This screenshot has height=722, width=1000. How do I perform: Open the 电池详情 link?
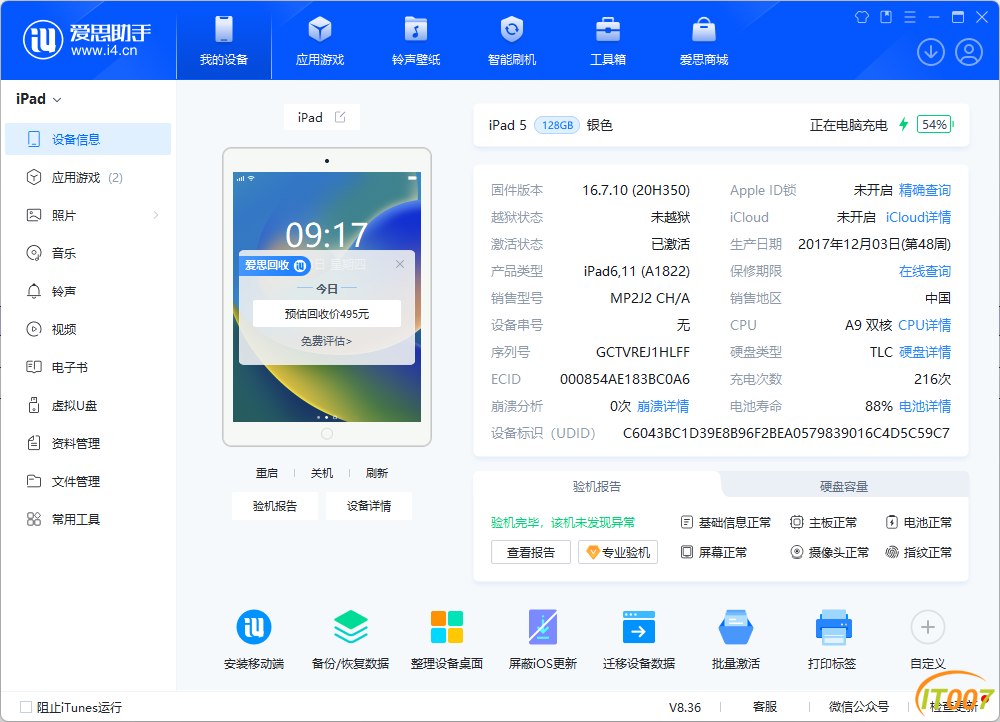924,406
